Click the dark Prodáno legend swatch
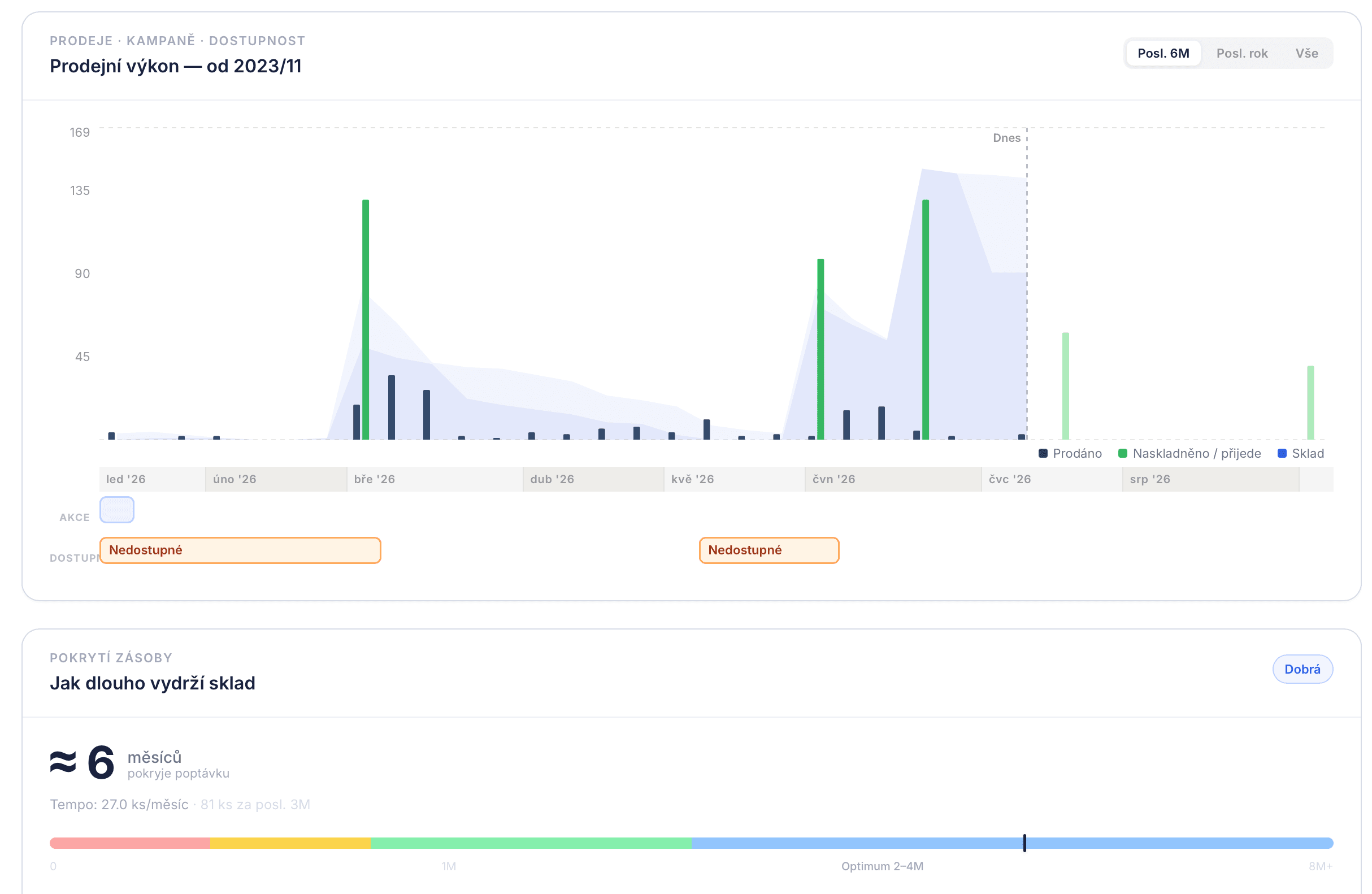This screenshot has width=1372, height=894. (1043, 453)
